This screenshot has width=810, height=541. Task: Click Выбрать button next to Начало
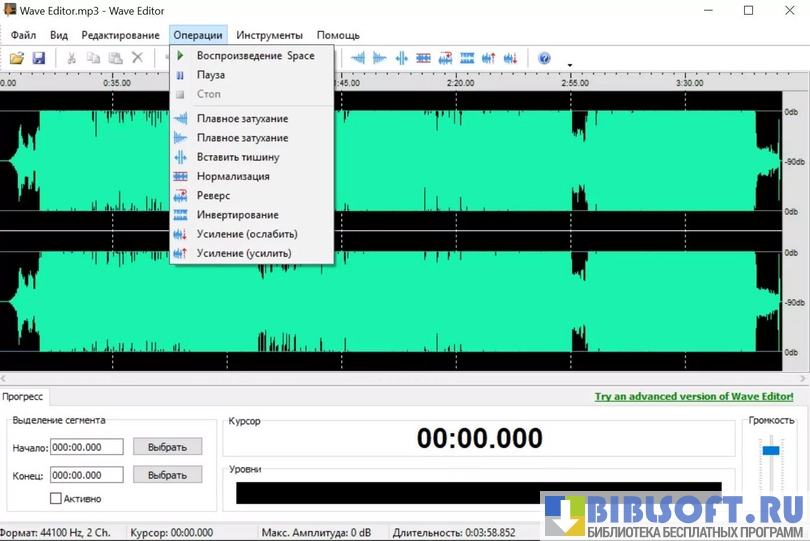[x=167, y=447]
